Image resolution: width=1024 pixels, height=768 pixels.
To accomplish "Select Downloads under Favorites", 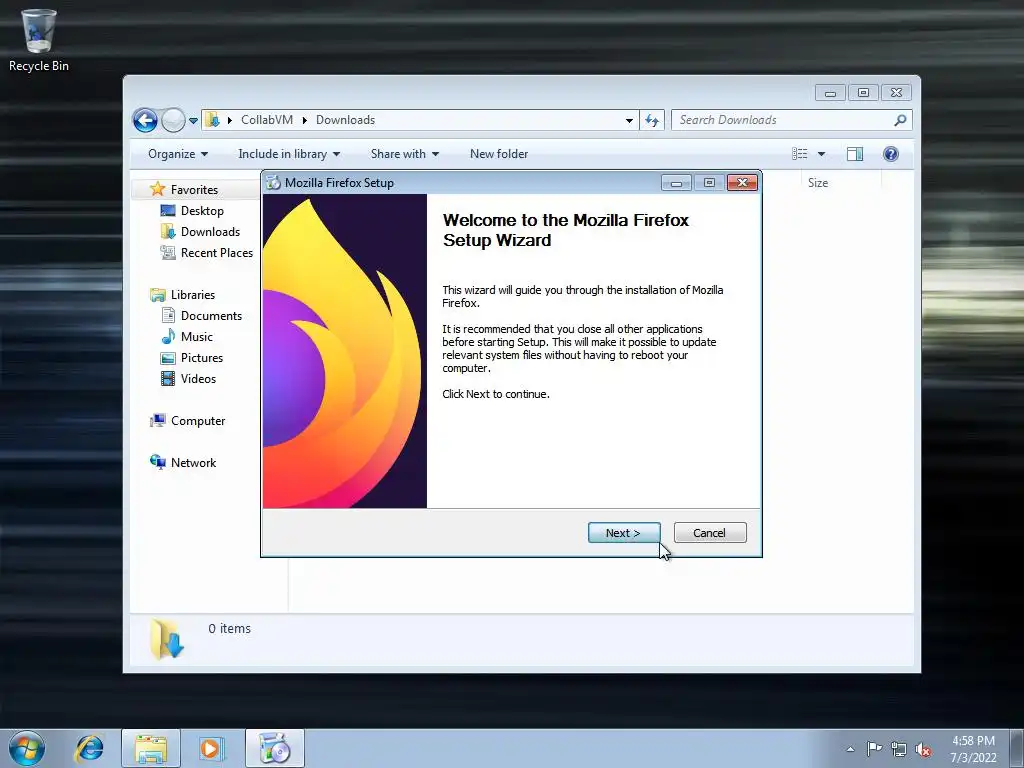I will (210, 232).
